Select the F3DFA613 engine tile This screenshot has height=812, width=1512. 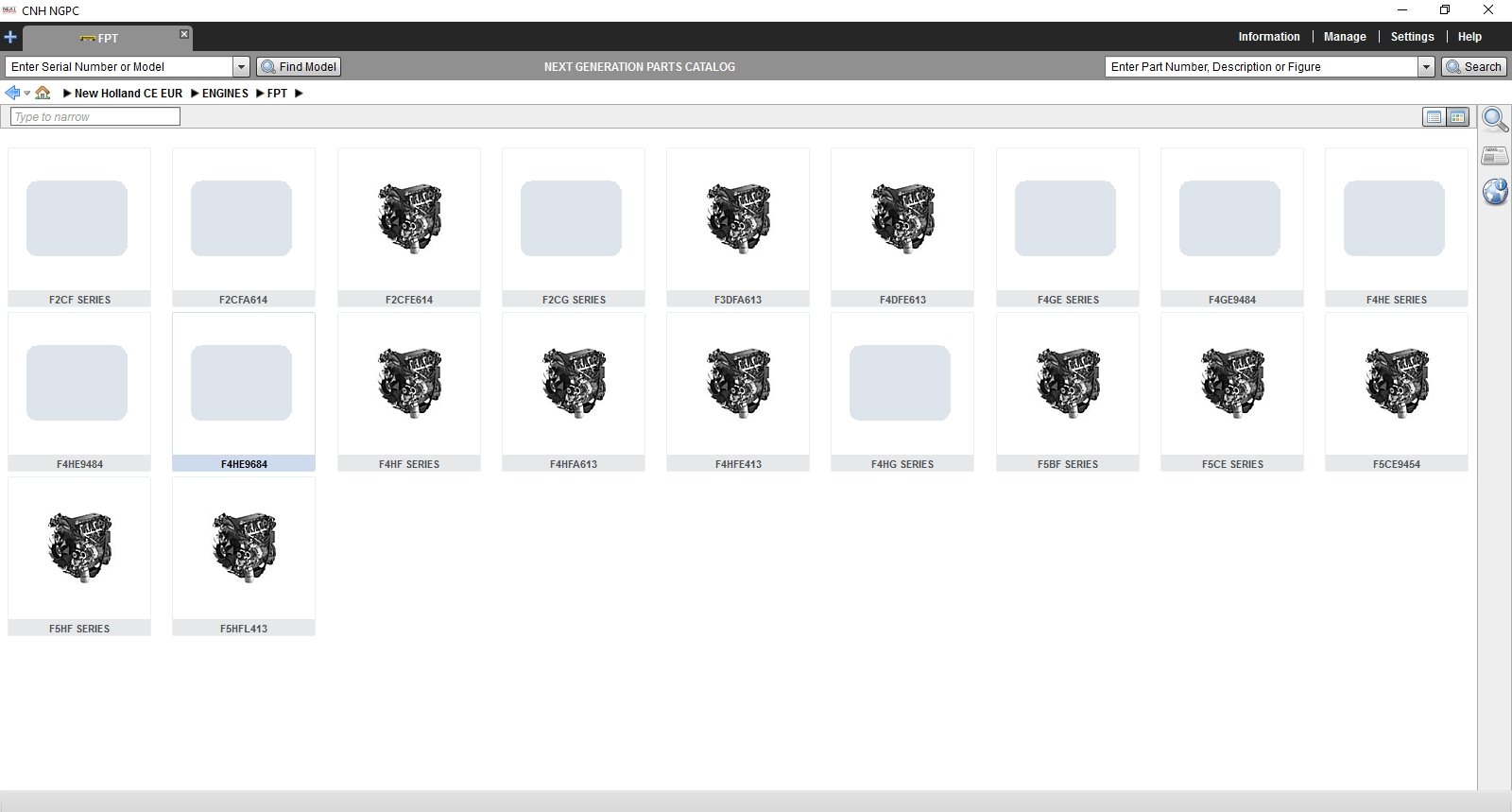738,227
